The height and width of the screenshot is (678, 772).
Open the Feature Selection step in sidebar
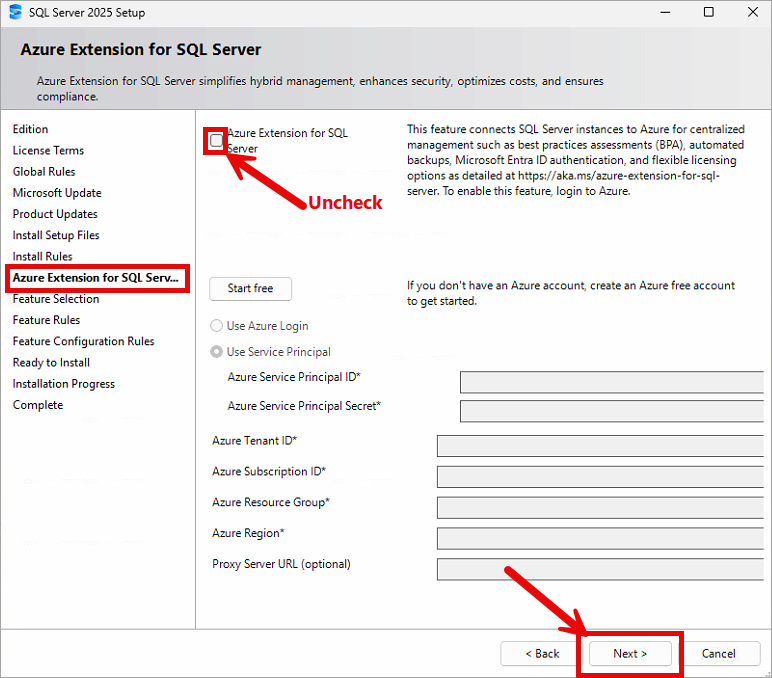56,299
